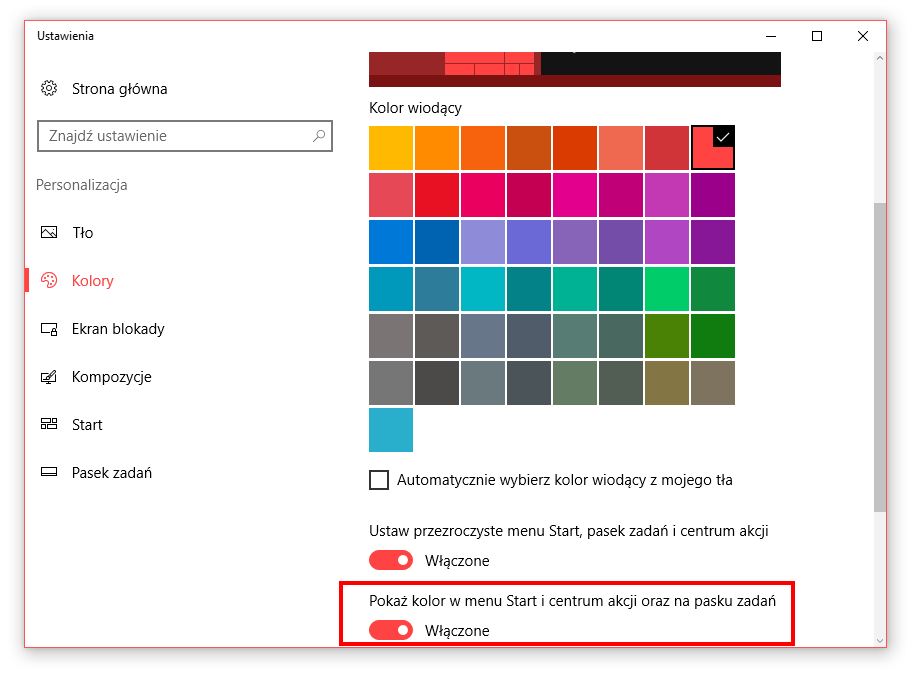Screen dimensions: 918x673
Task: Select the rust brown-orange swatch
Action: point(529,147)
